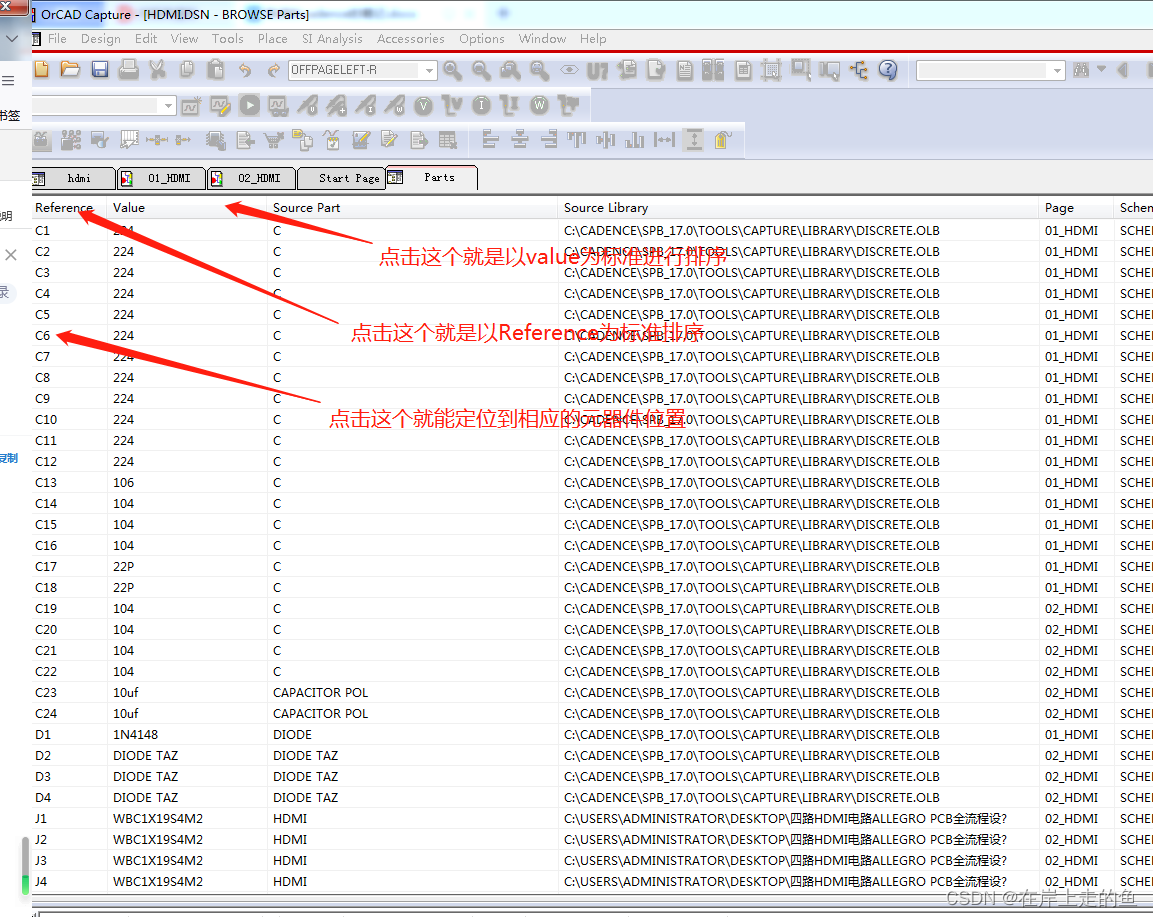Zoom in on the schematic
This screenshot has height=917, width=1153.
[451, 70]
